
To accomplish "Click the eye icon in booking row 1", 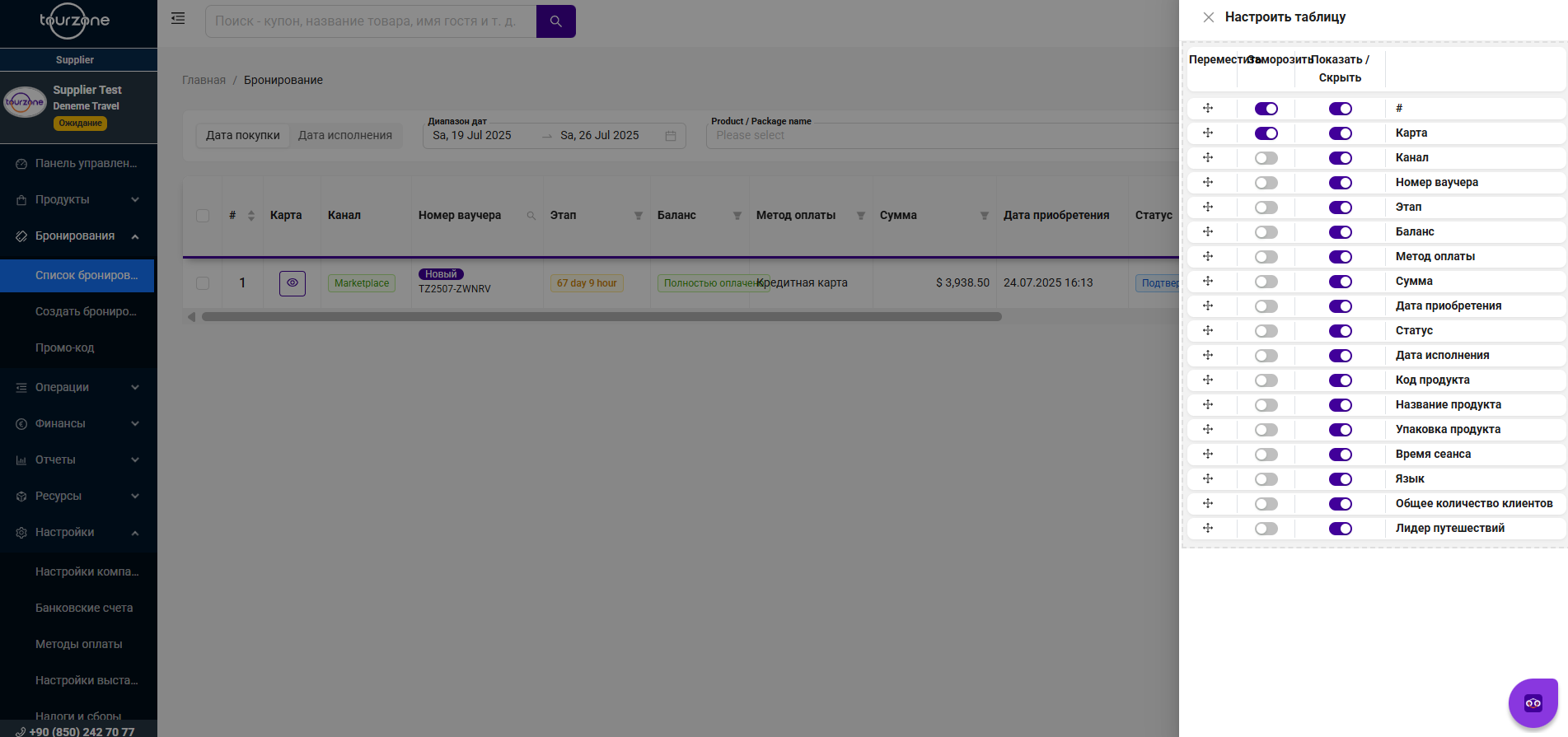I will 293,283.
